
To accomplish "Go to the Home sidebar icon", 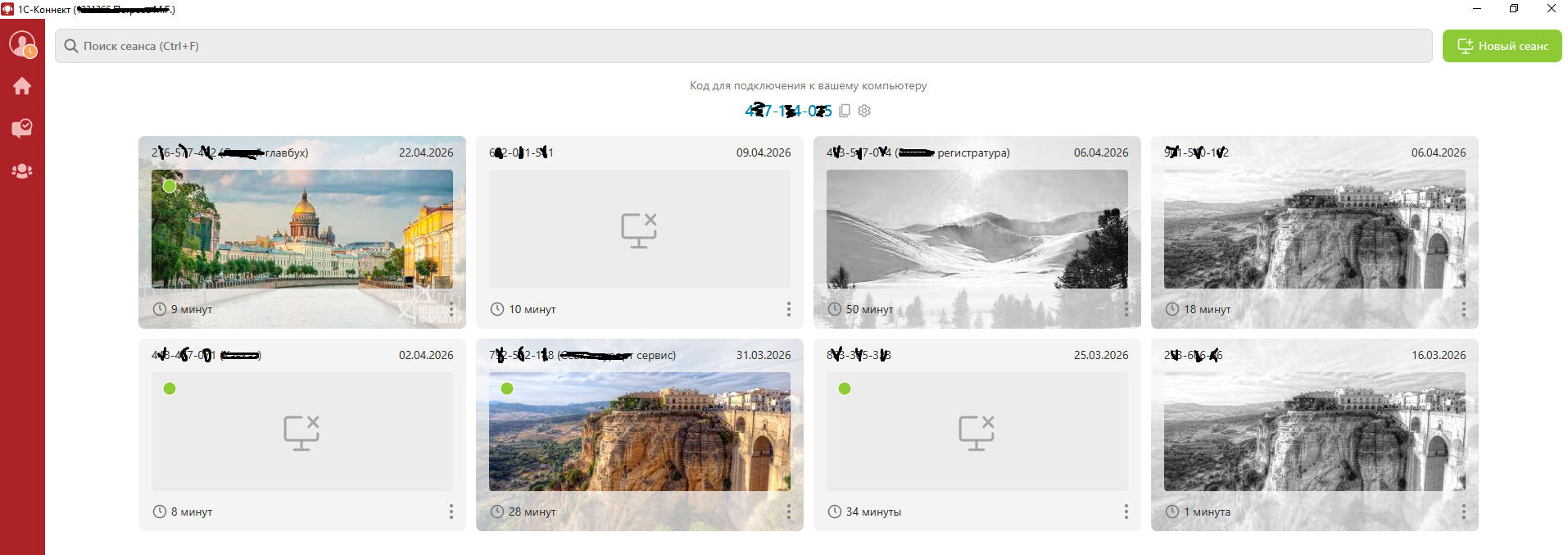I will click(x=22, y=86).
